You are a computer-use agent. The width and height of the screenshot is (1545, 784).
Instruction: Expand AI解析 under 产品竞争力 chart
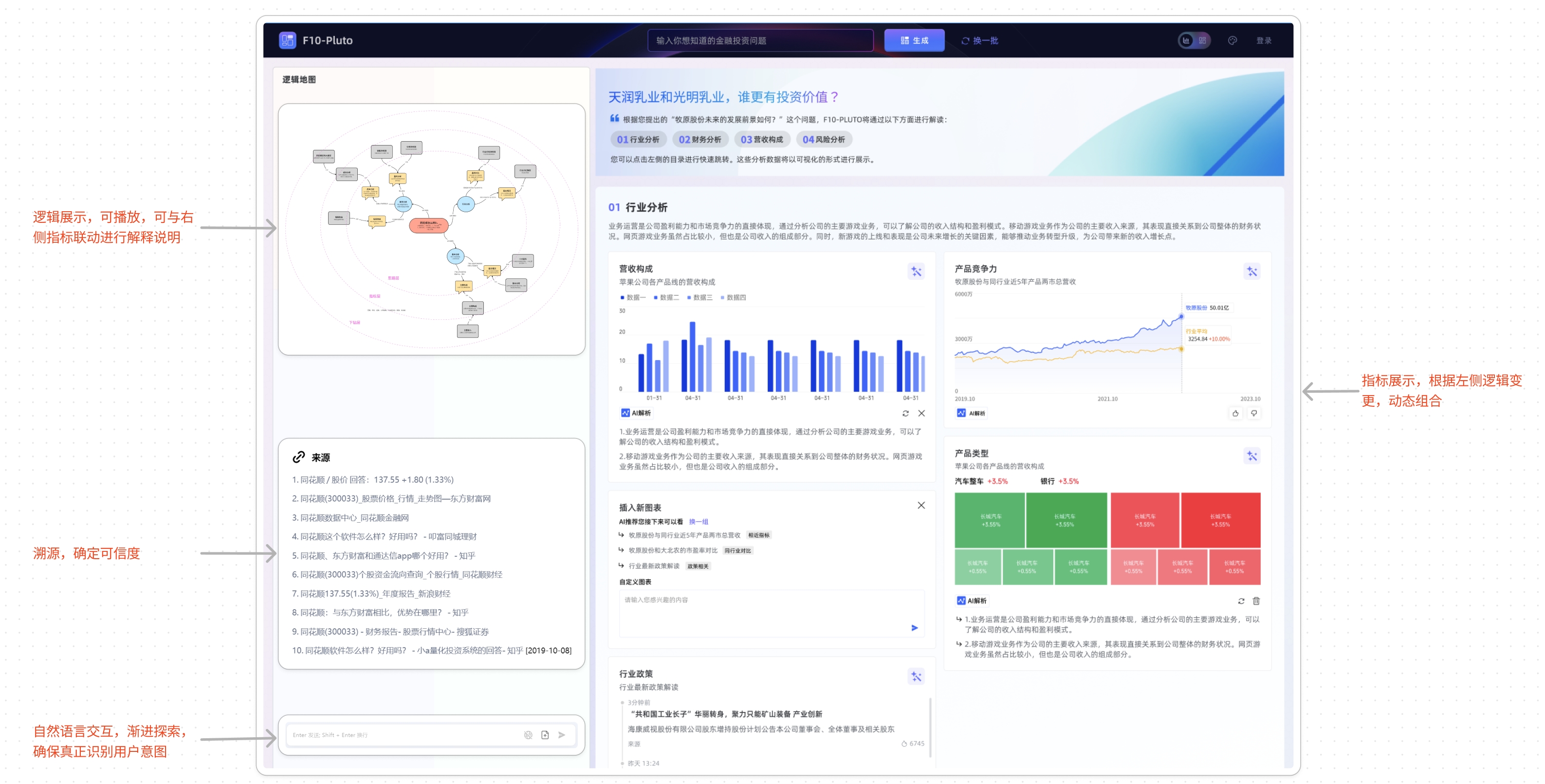point(971,413)
